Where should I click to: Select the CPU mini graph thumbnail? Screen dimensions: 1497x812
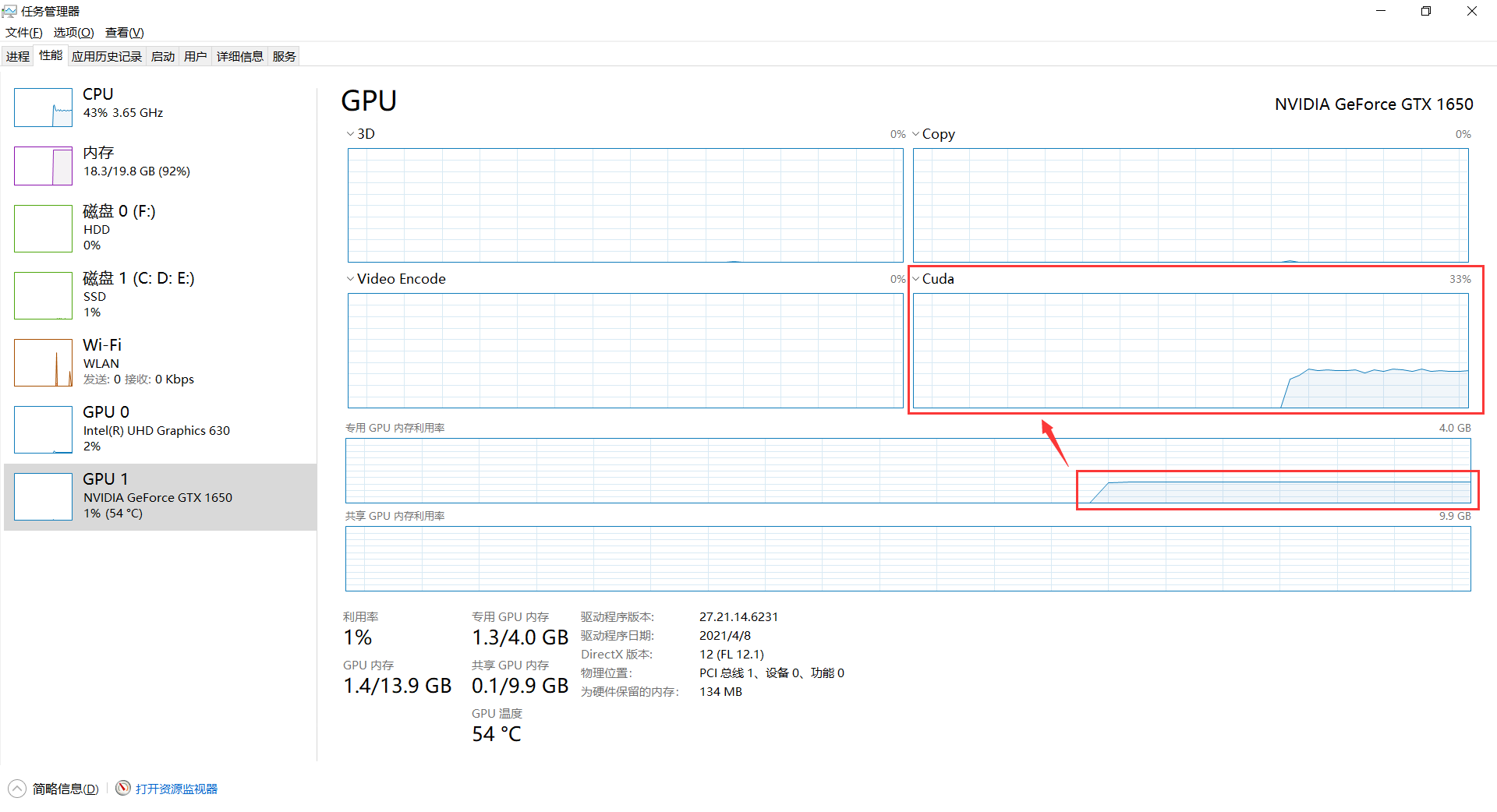[43, 108]
